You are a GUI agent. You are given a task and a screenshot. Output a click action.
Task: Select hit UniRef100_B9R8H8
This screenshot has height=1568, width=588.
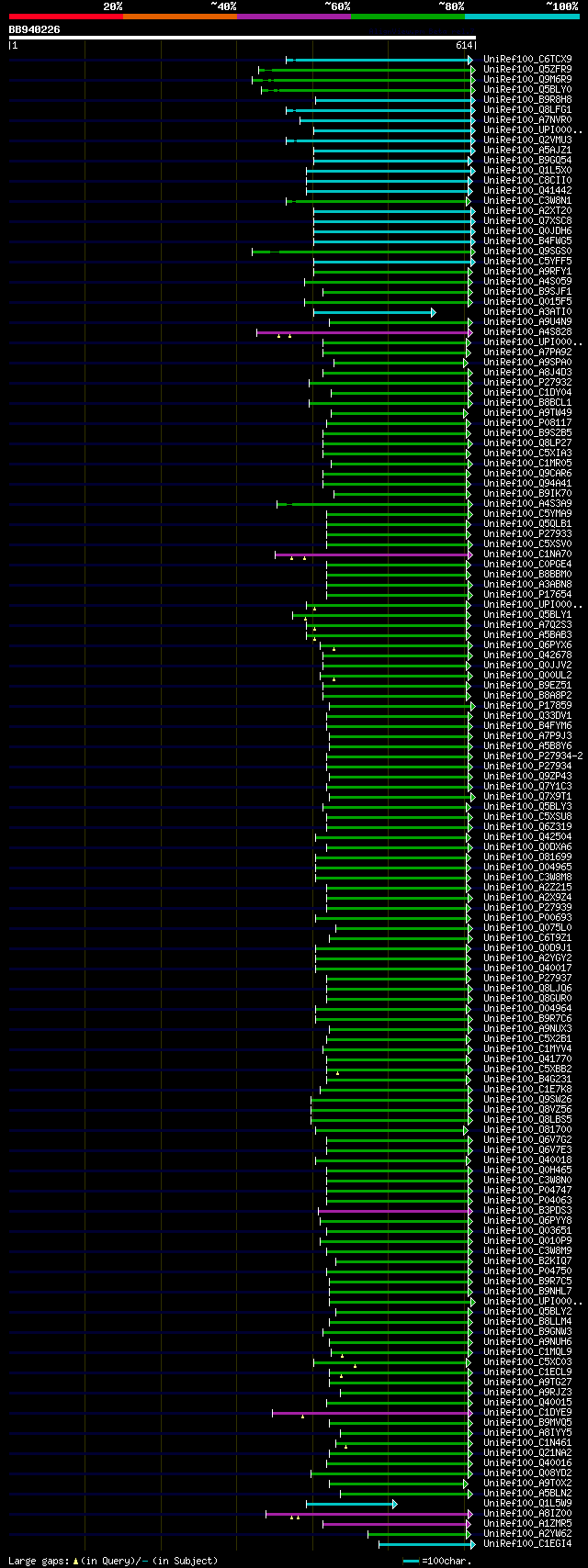tap(527, 100)
